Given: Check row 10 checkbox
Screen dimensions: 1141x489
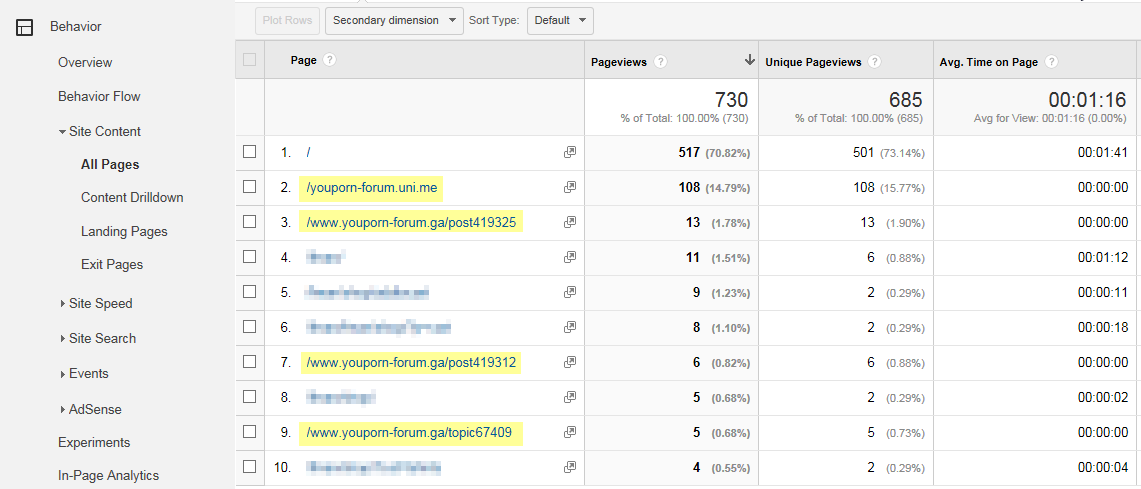Looking at the screenshot, I should (x=250, y=466).
